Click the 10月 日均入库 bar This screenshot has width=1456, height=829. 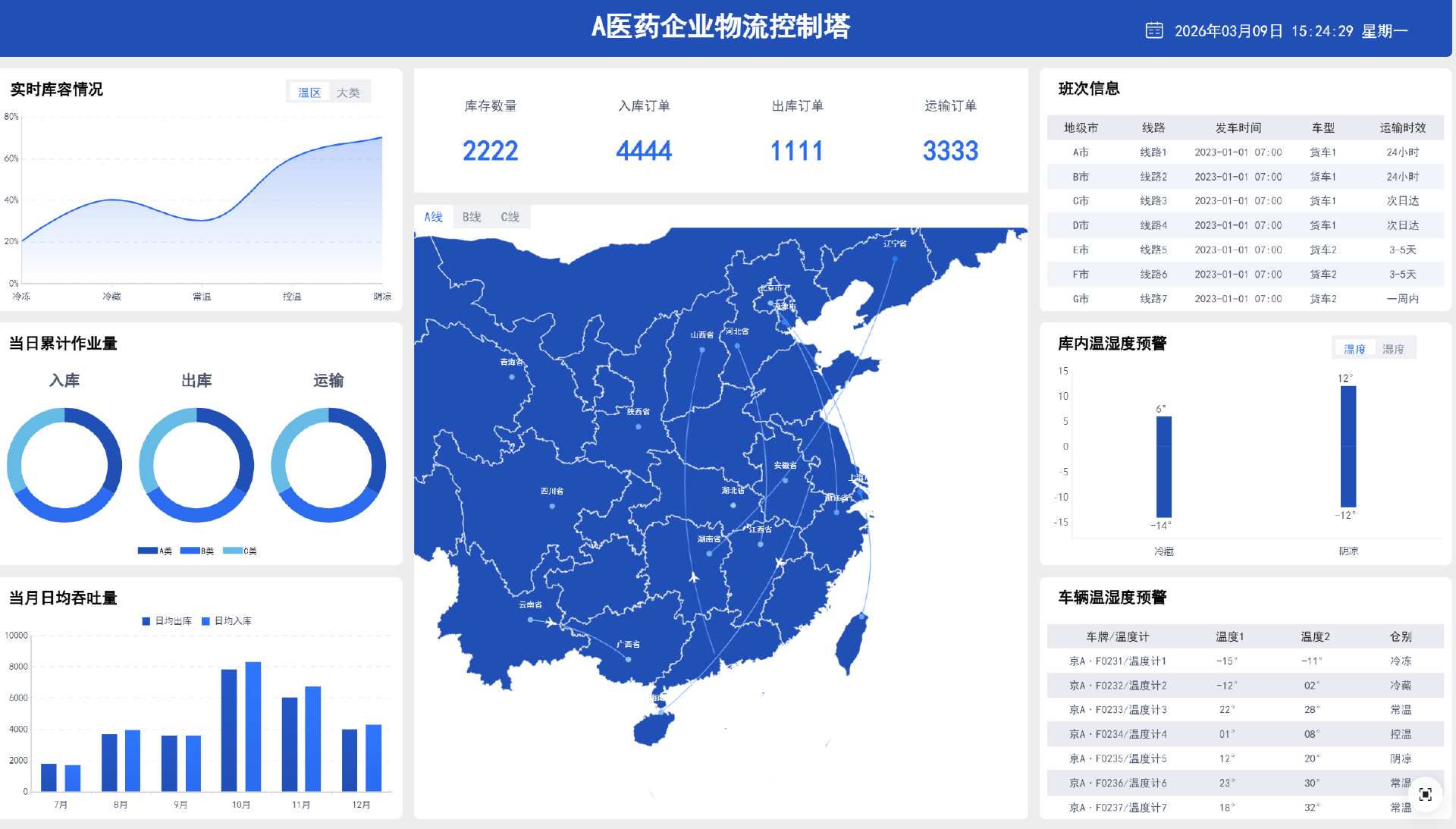(253, 727)
